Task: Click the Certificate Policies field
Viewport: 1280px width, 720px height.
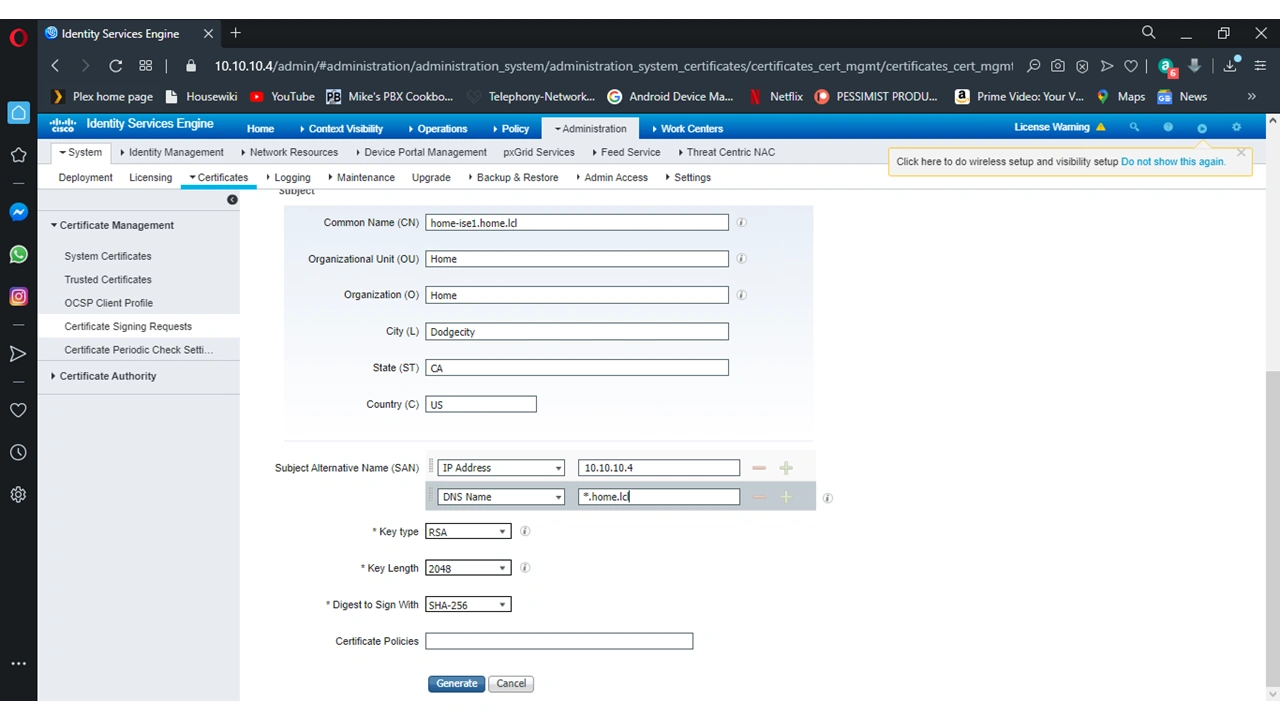Action: [559, 641]
